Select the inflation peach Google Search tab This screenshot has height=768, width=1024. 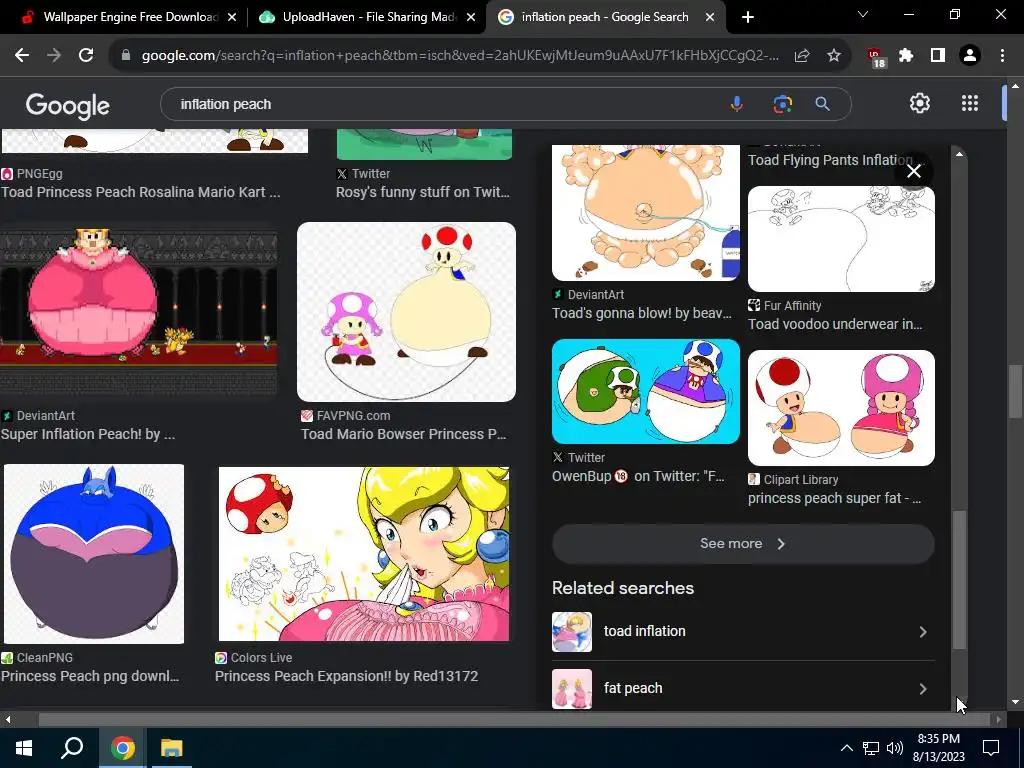[605, 18]
